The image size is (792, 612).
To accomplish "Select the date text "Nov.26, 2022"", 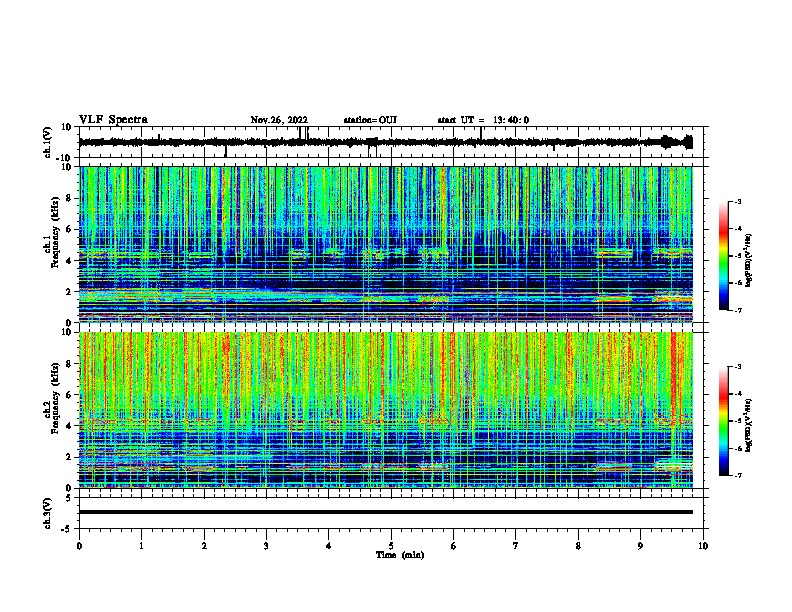I will click(x=279, y=120).
